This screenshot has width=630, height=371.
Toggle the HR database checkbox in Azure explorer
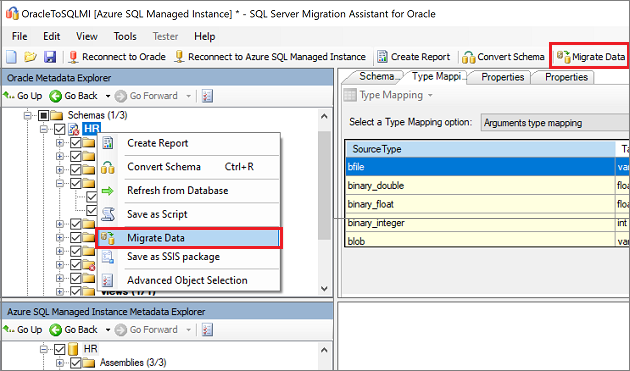point(59,349)
